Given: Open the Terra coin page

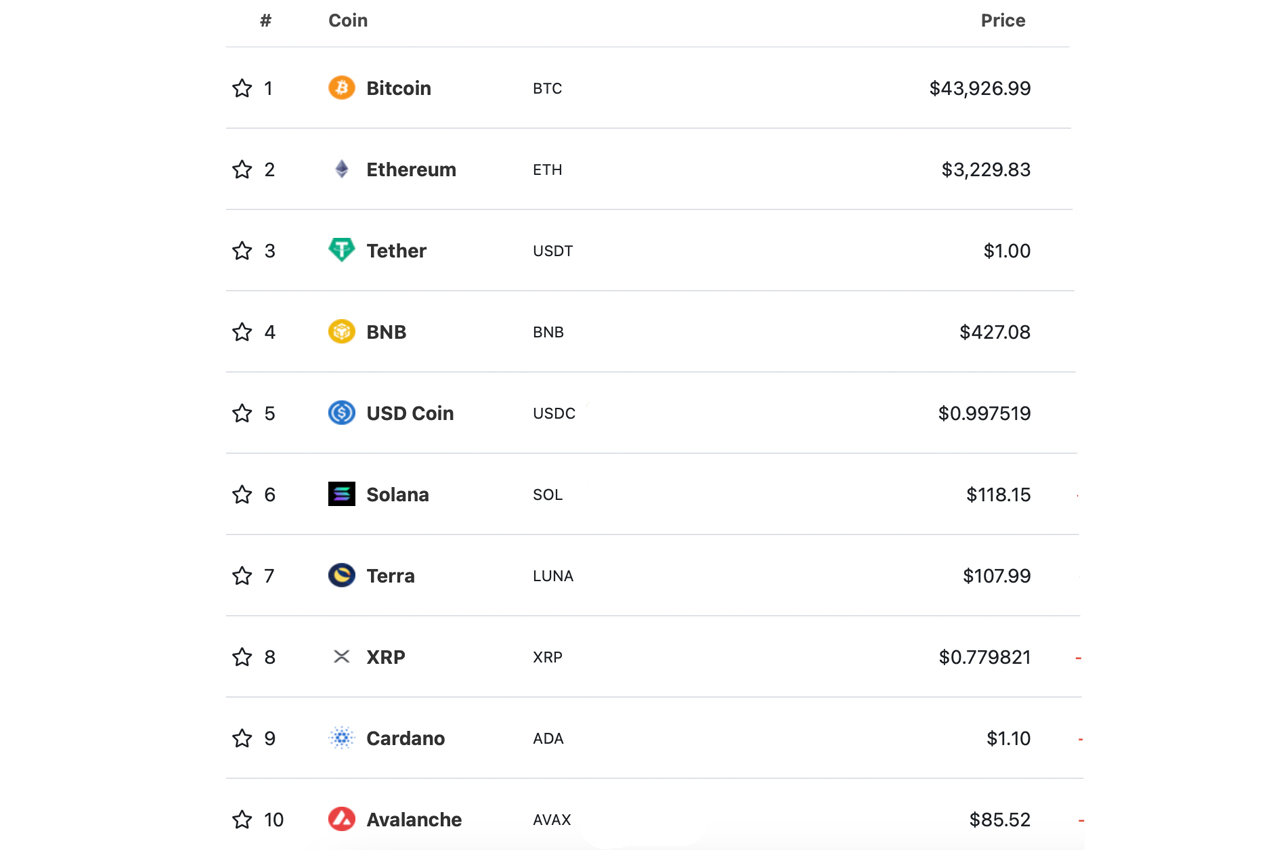Looking at the screenshot, I should [x=390, y=575].
